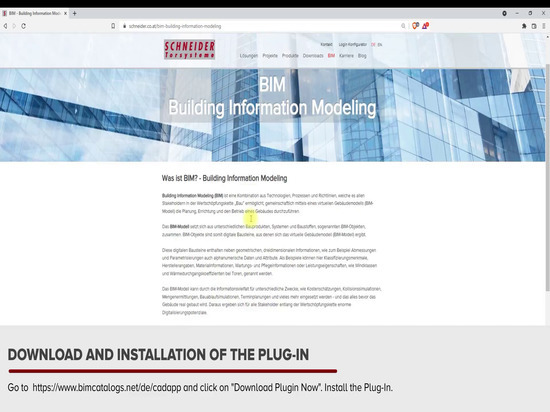Open the Kontakt link

point(326,45)
